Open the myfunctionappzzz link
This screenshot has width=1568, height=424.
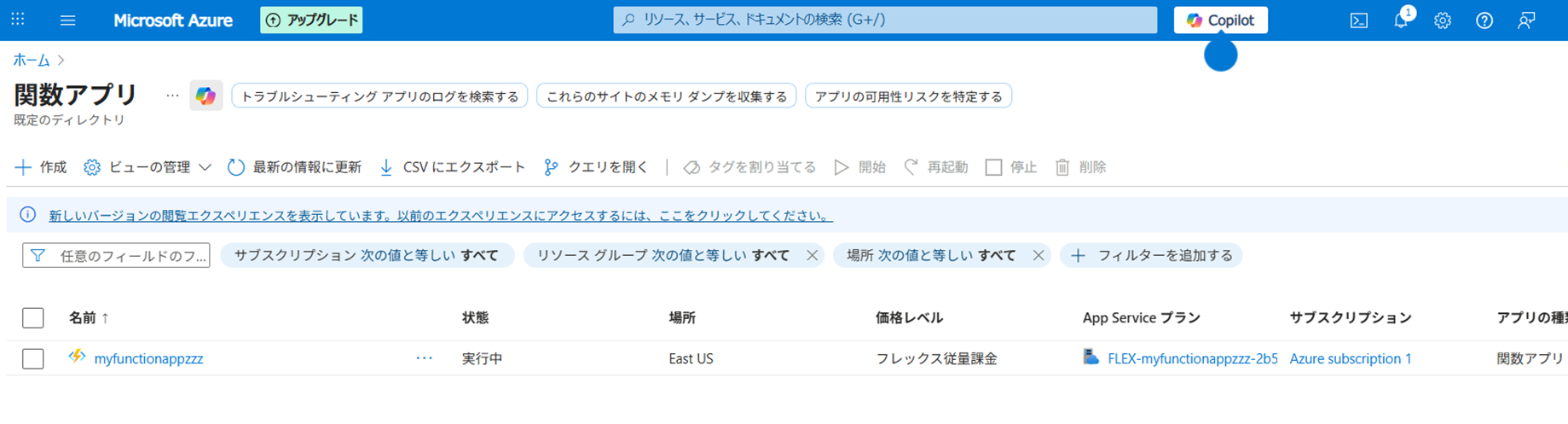tap(148, 359)
